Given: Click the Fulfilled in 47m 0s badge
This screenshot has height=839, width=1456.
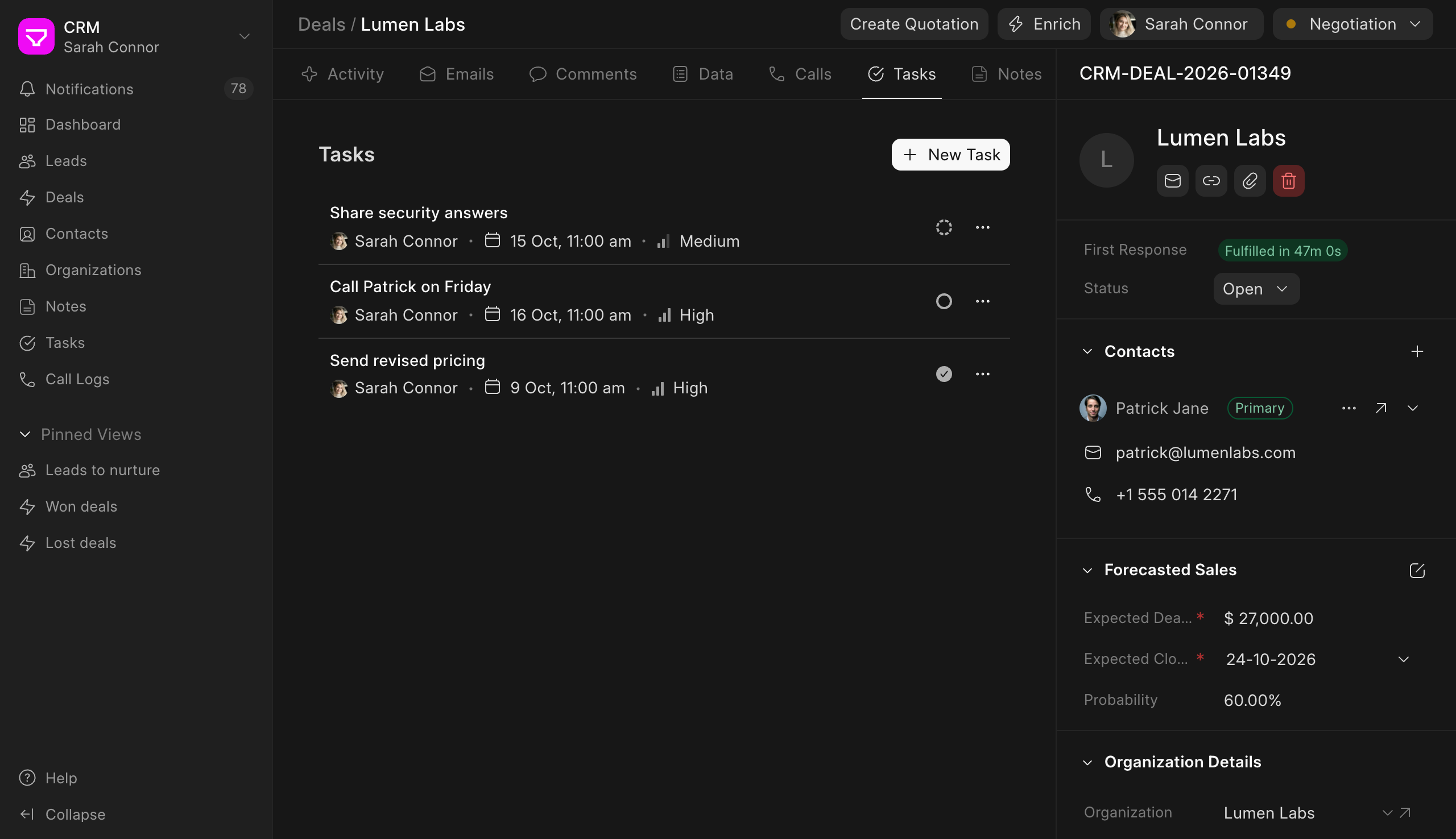Looking at the screenshot, I should click(1283, 251).
